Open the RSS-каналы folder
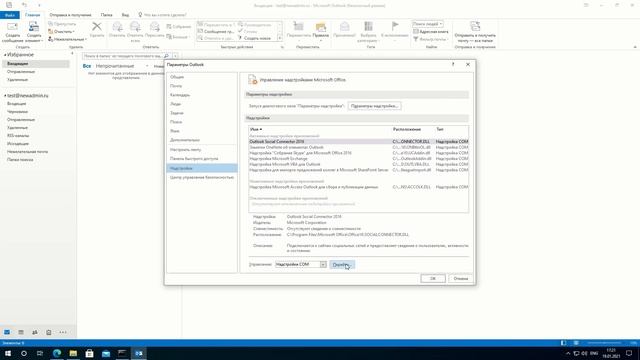 click(18, 136)
